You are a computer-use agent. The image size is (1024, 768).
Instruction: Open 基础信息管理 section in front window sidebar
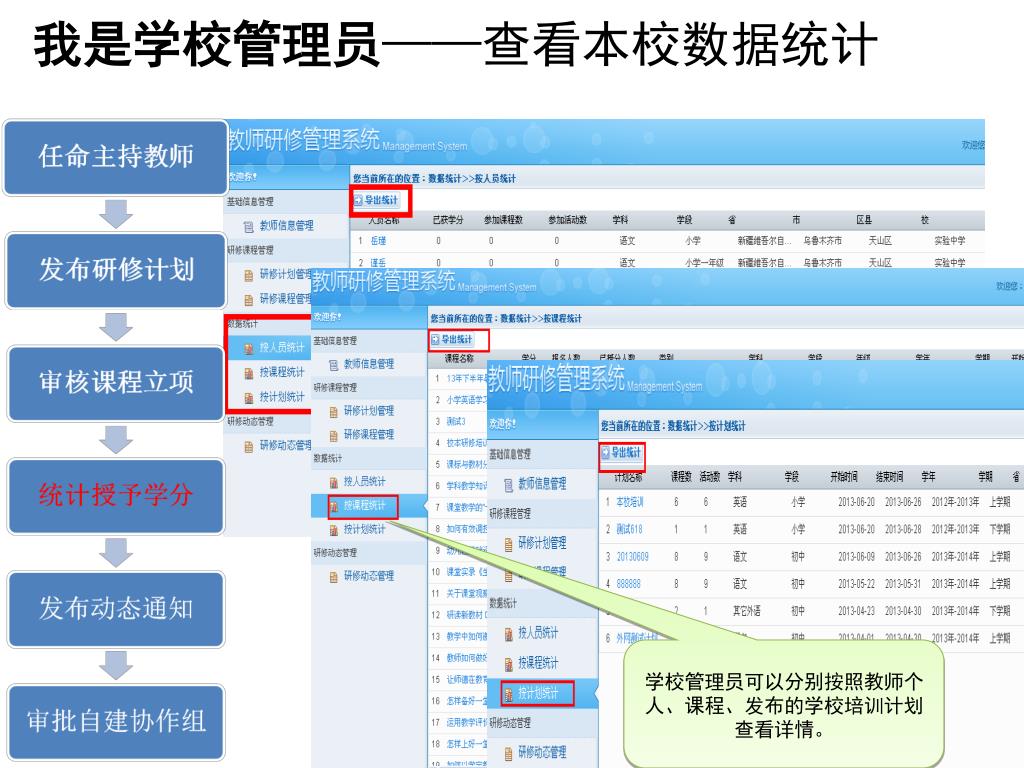click(543, 454)
